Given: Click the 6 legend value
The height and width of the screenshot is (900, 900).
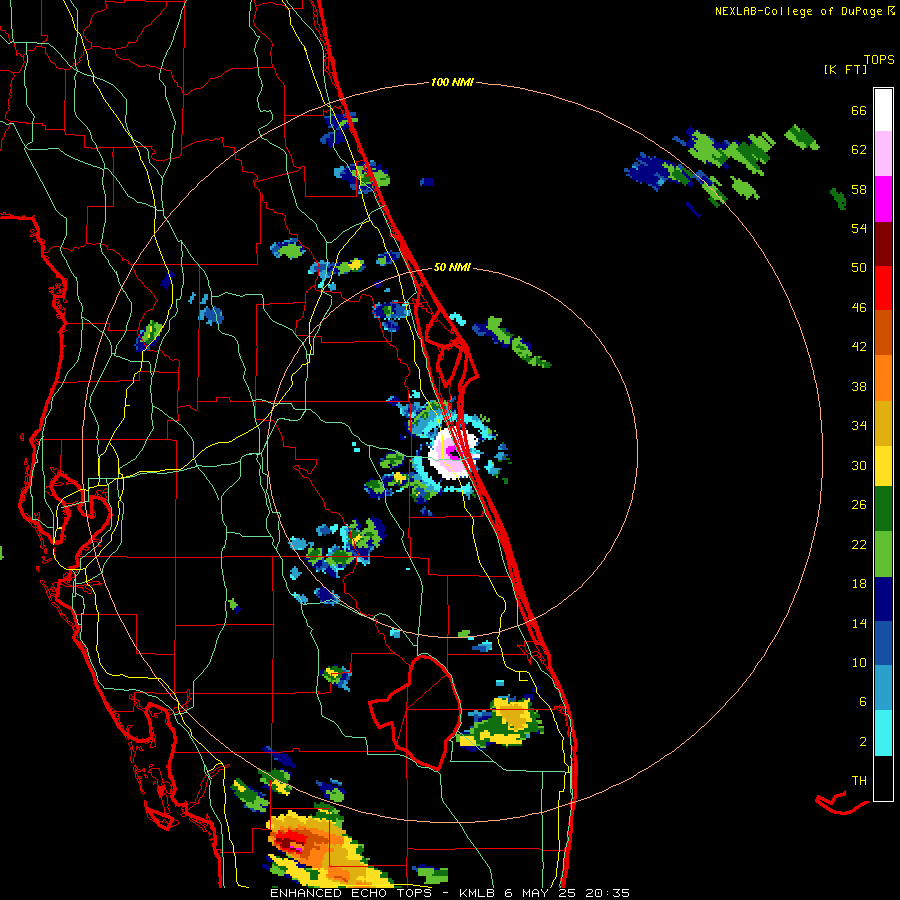Looking at the screenshot, I should click(863, 701).
